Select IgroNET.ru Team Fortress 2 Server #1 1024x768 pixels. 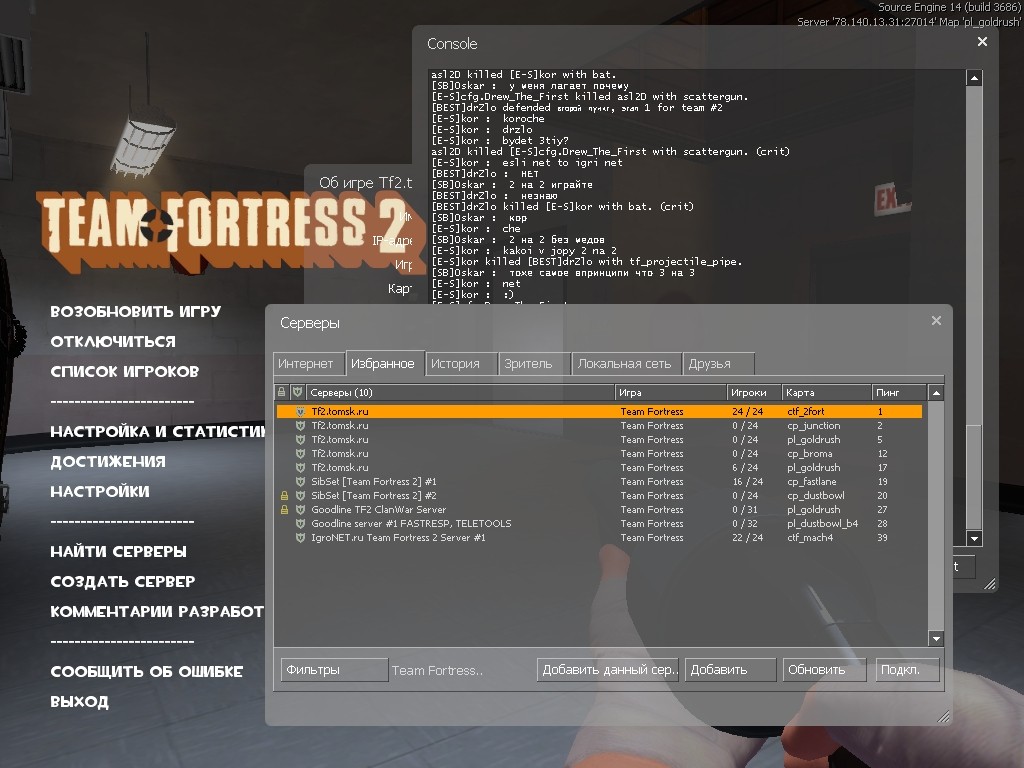pyautogui.click(x=599, y=538)
